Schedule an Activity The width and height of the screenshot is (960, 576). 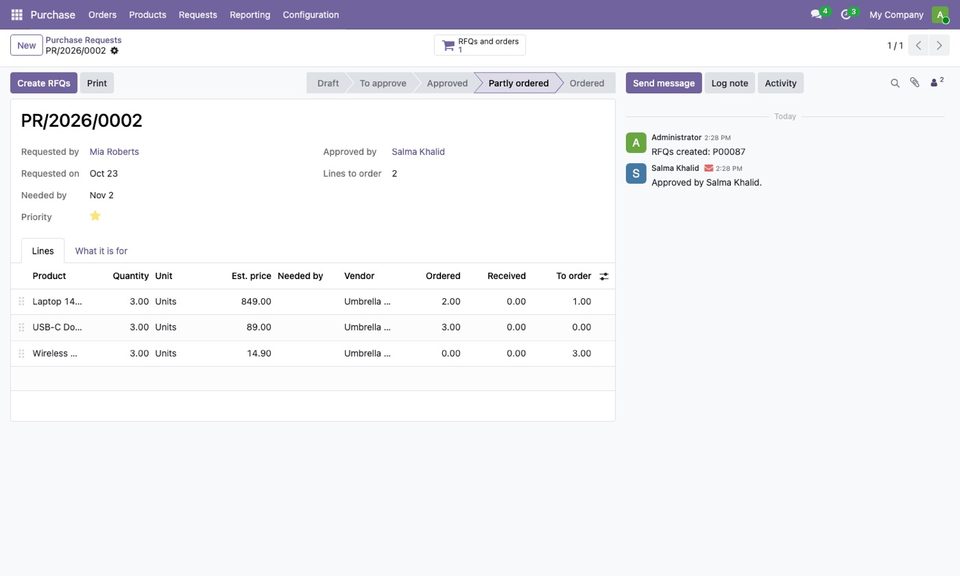[x=781, y=83]
